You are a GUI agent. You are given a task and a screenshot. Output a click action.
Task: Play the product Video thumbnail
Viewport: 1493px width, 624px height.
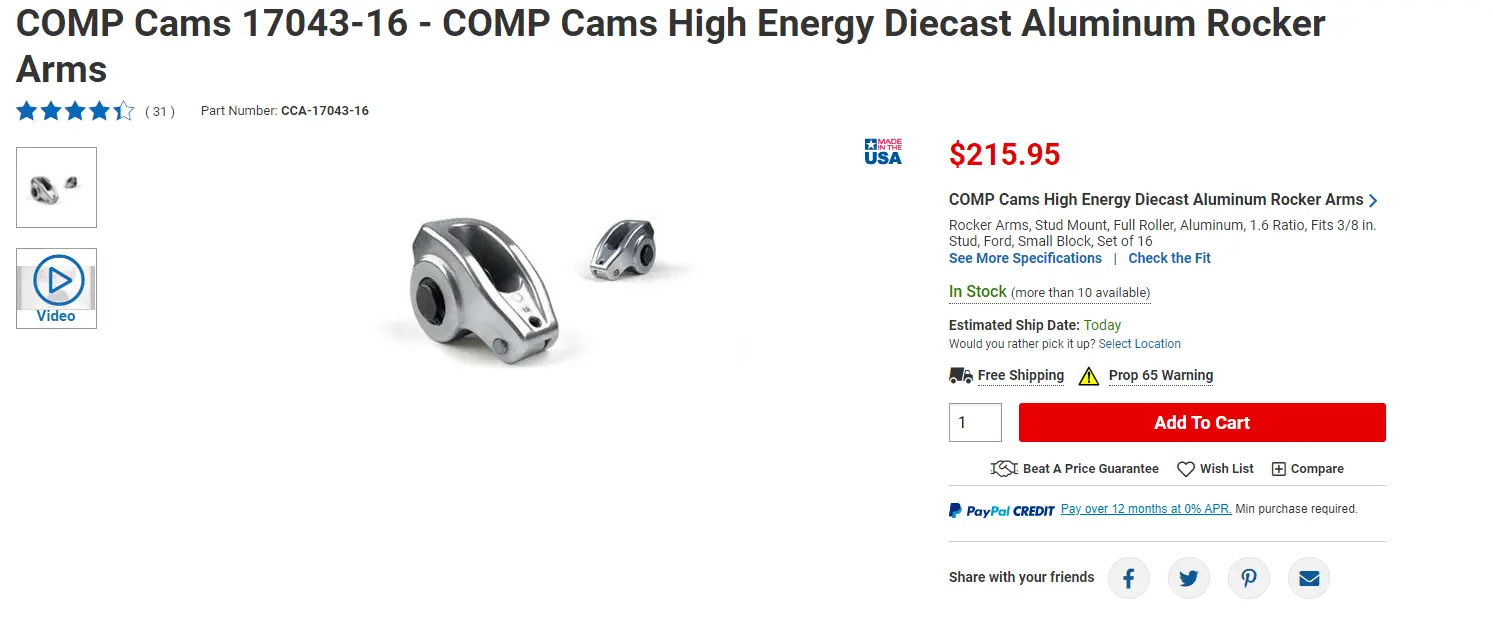[x=57, y=288]
